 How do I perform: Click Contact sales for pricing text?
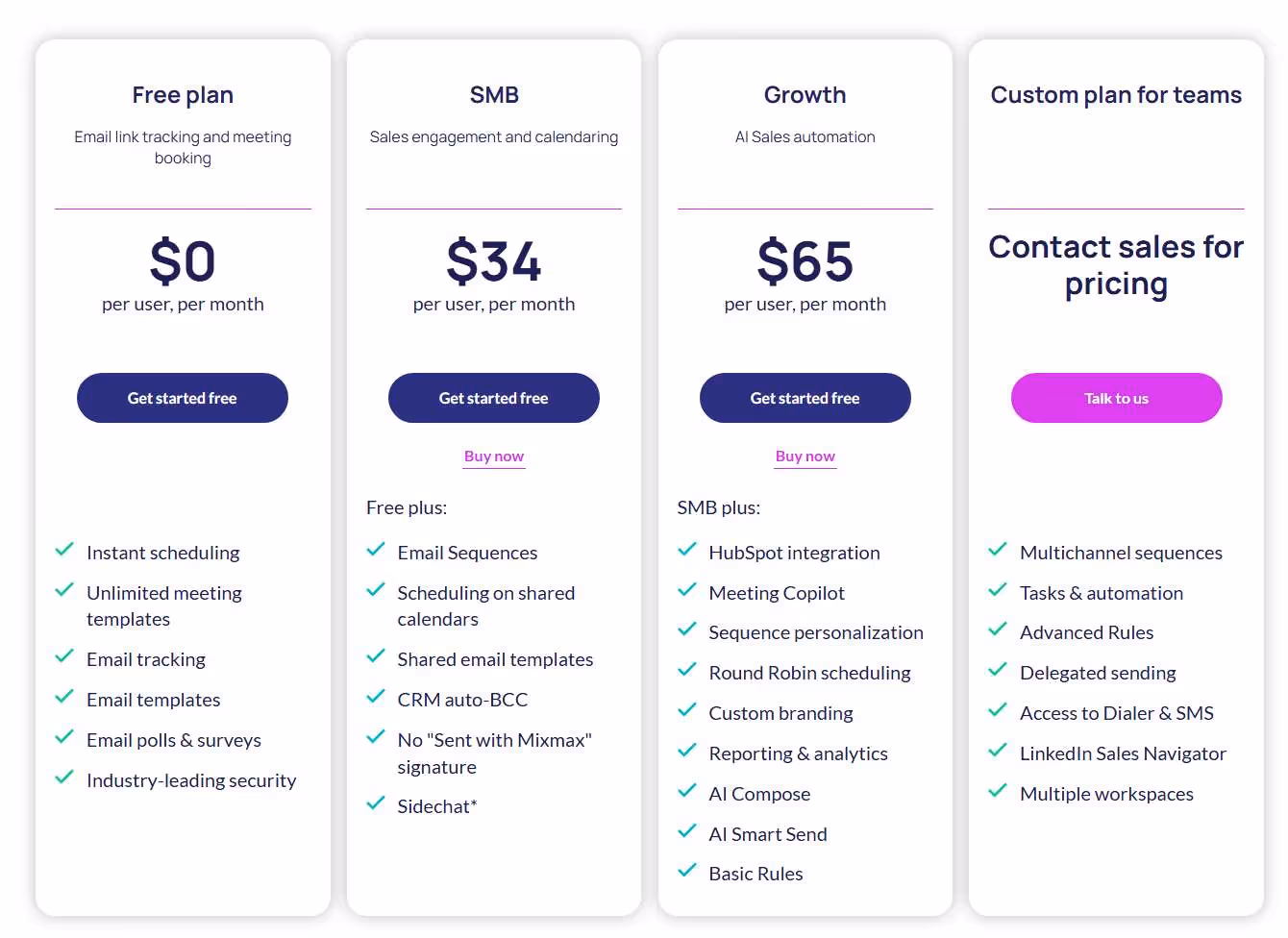(x=1116, y=265)
